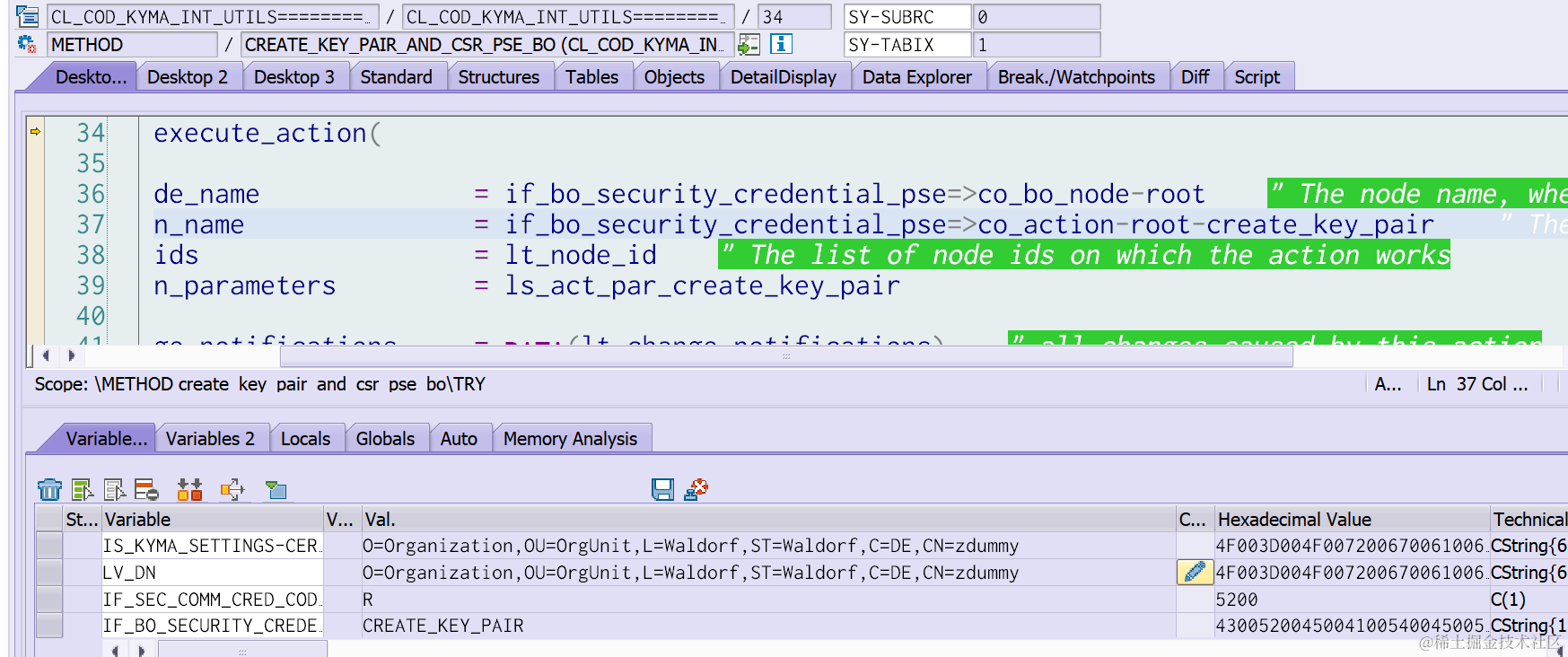1568x657 pixels.
Task: Click the icon with red cross next to save
Action: [696, 489]
